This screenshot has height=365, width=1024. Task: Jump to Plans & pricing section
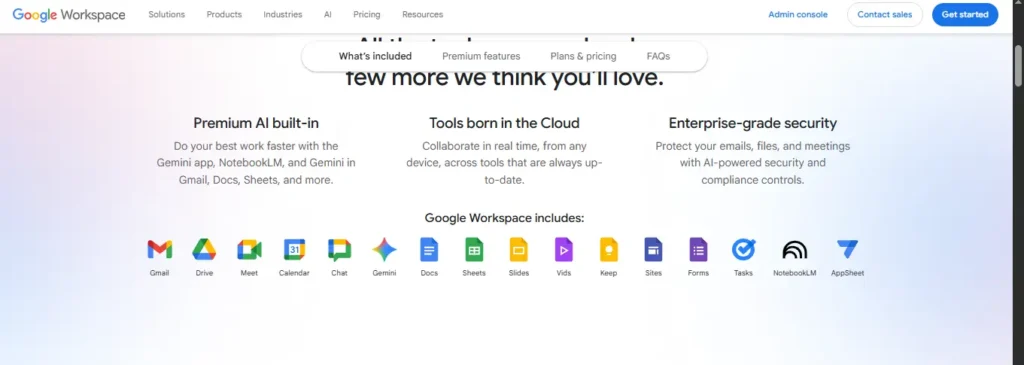[x=583, y=56]
